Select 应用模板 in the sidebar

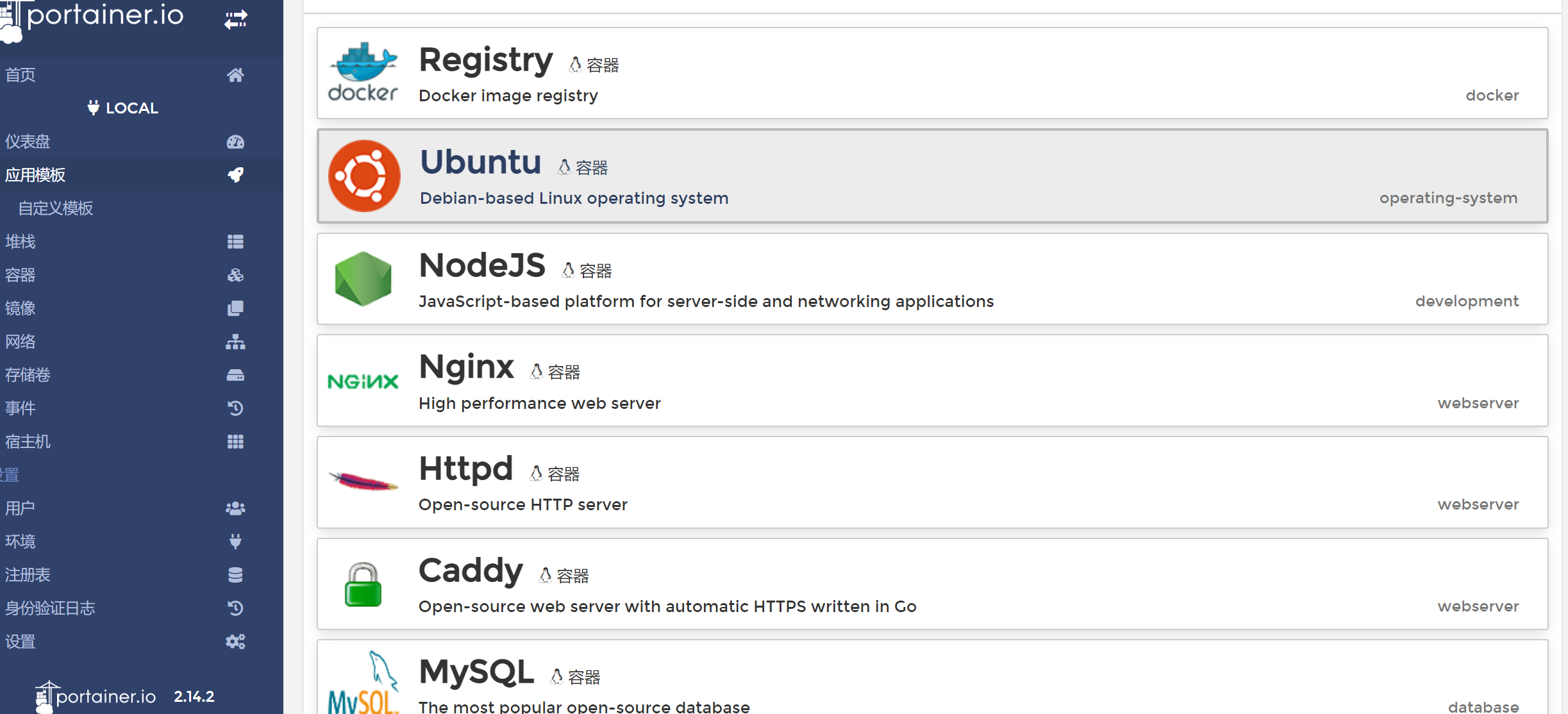pyautogui.click(x=35, y=175)
